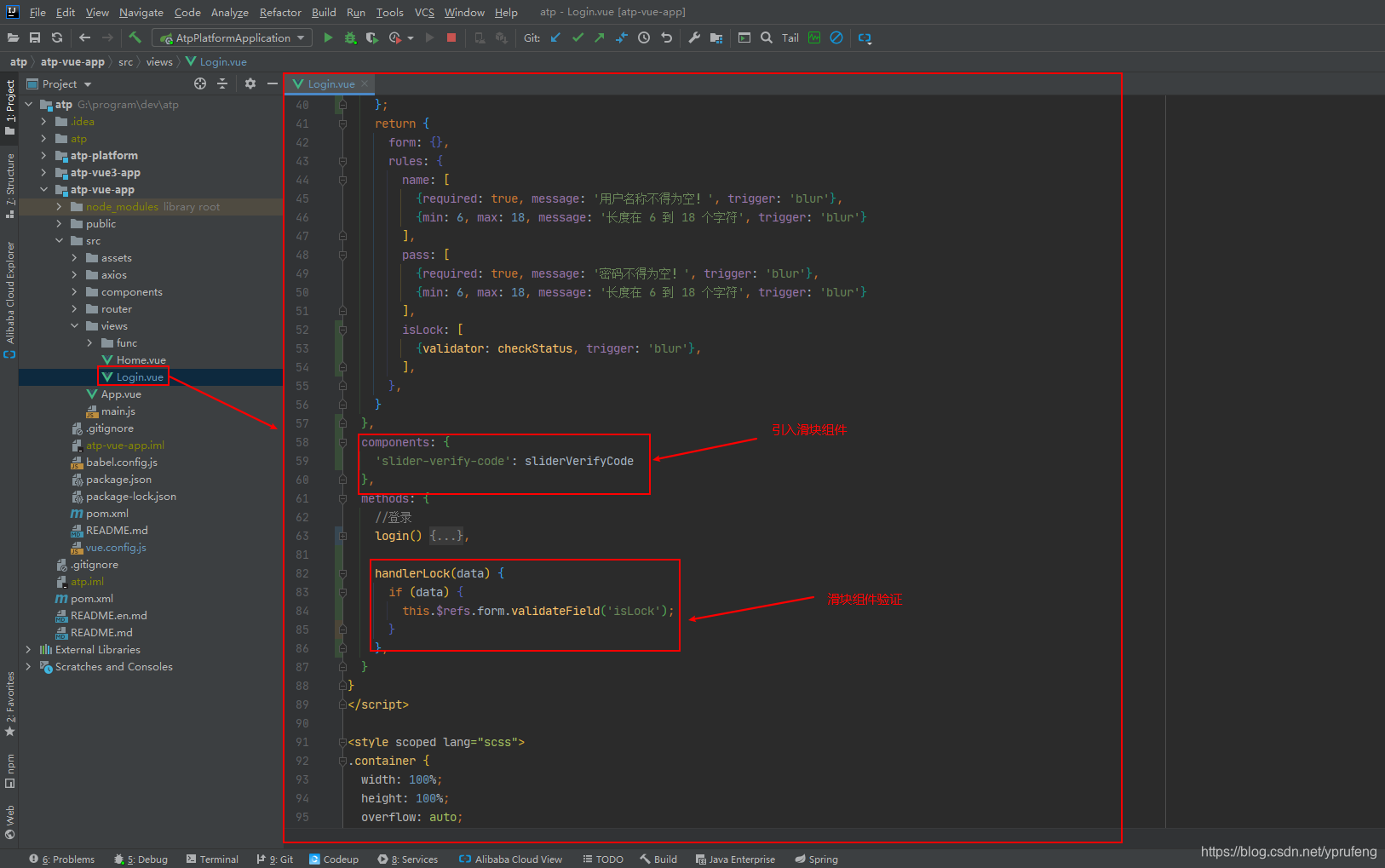The height and width of the screenshot is (868, 1385).
Task: Open the Project view type dropdown
Action: pyautogui.click(x=59, y=83)
